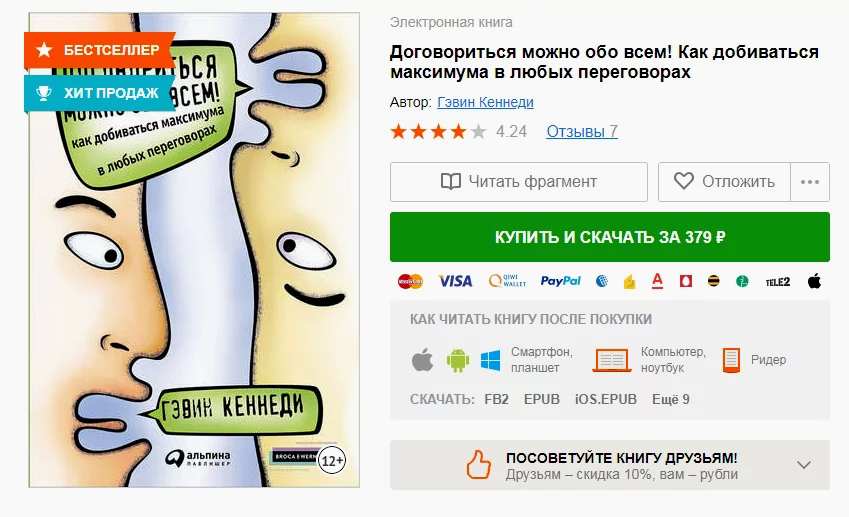Expand the Ещё 9 formats list
This screenshot has width=849, height=517.
[x=670, y=400]
